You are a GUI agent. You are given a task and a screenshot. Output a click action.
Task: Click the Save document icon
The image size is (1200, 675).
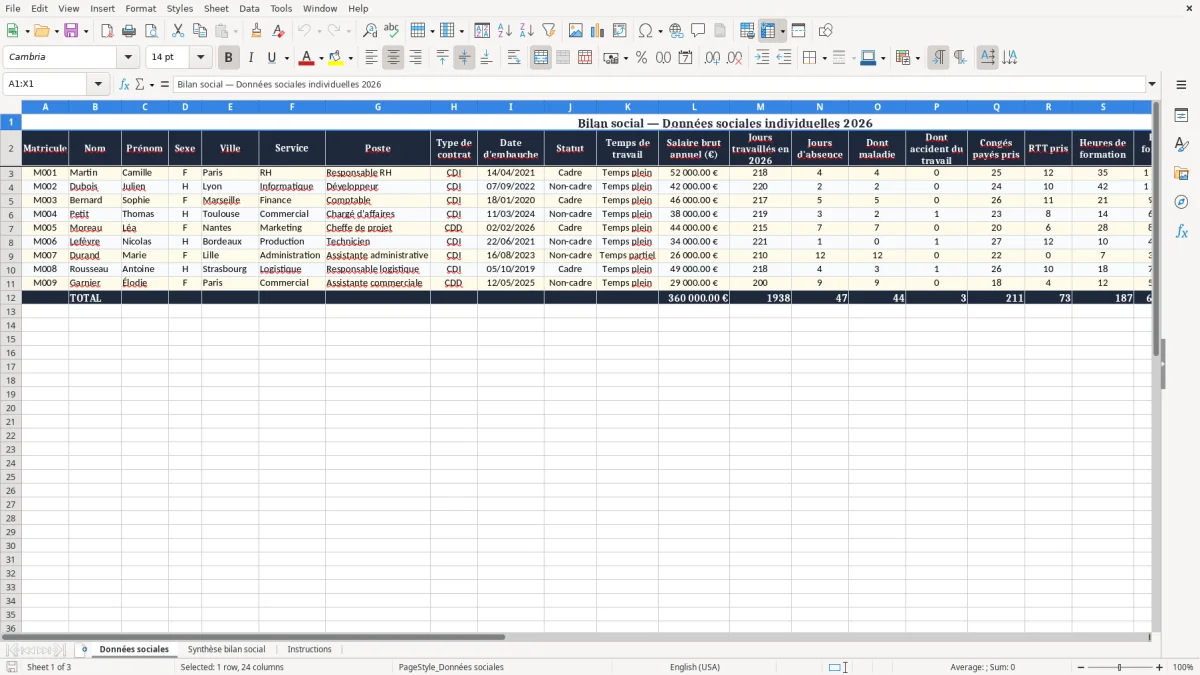[71, 31]
